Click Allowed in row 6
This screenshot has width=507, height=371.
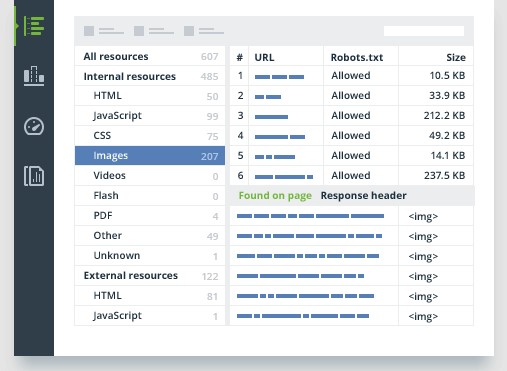pyautogui.click(x=351, y=176)
